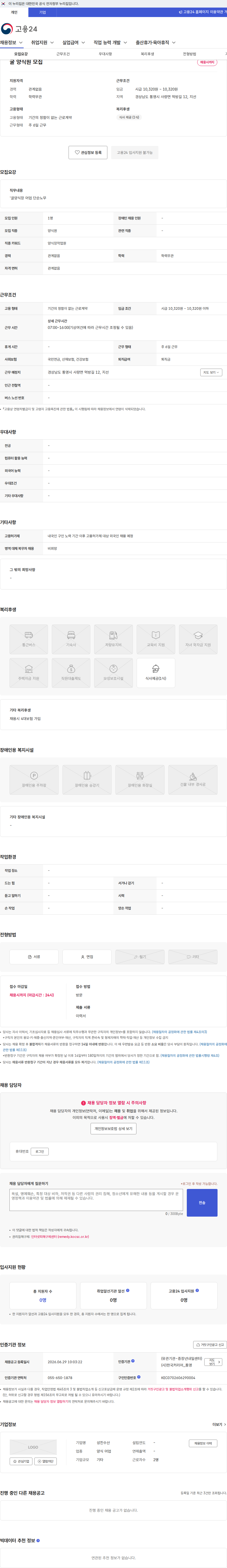Image resolution: width=227 pixels, height=1568 pixels.
Task: Click the 관심기업 star button
Action: pos(21,1462)
